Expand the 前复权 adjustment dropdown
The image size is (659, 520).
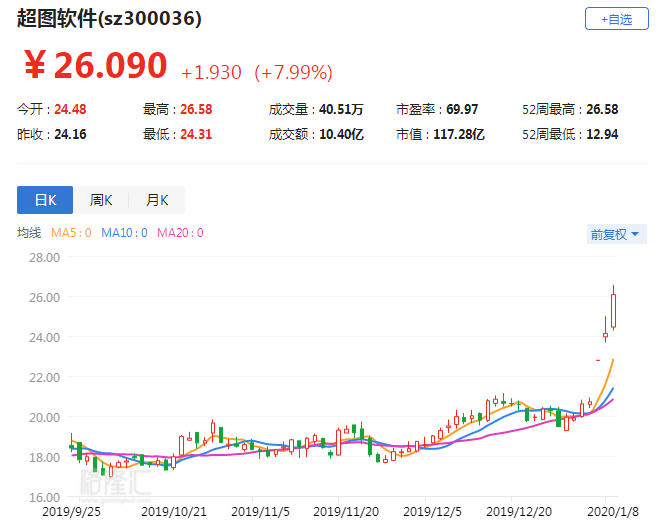click(617, 234)
